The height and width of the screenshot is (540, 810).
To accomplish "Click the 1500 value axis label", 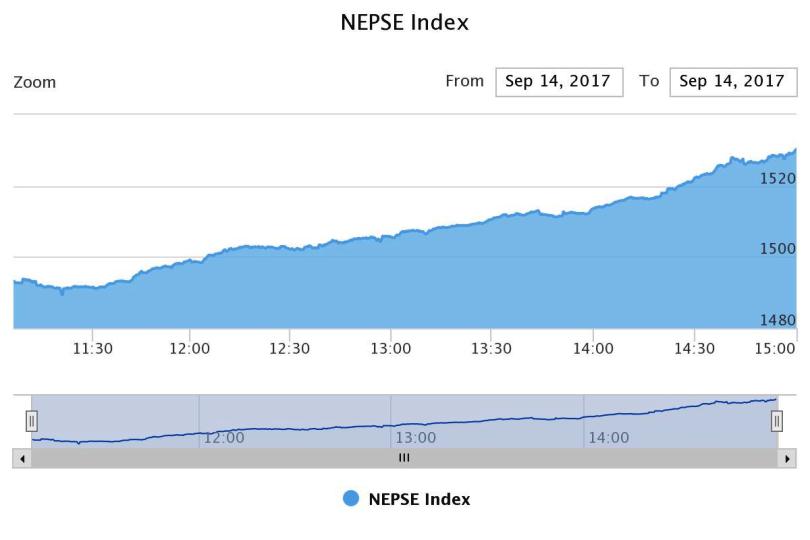I will click(x=777, y=249).
